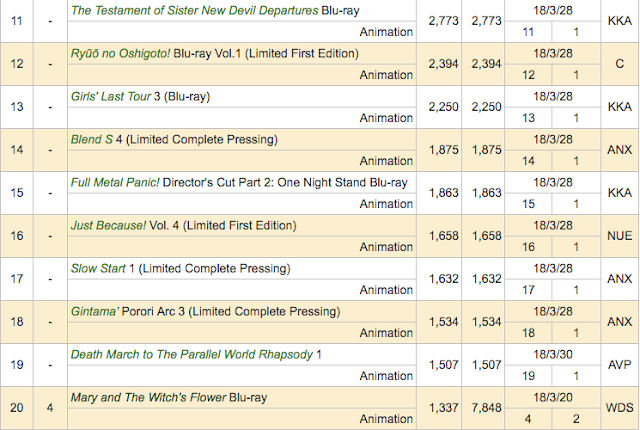Select rank number 18 cell

coord(17,322)
